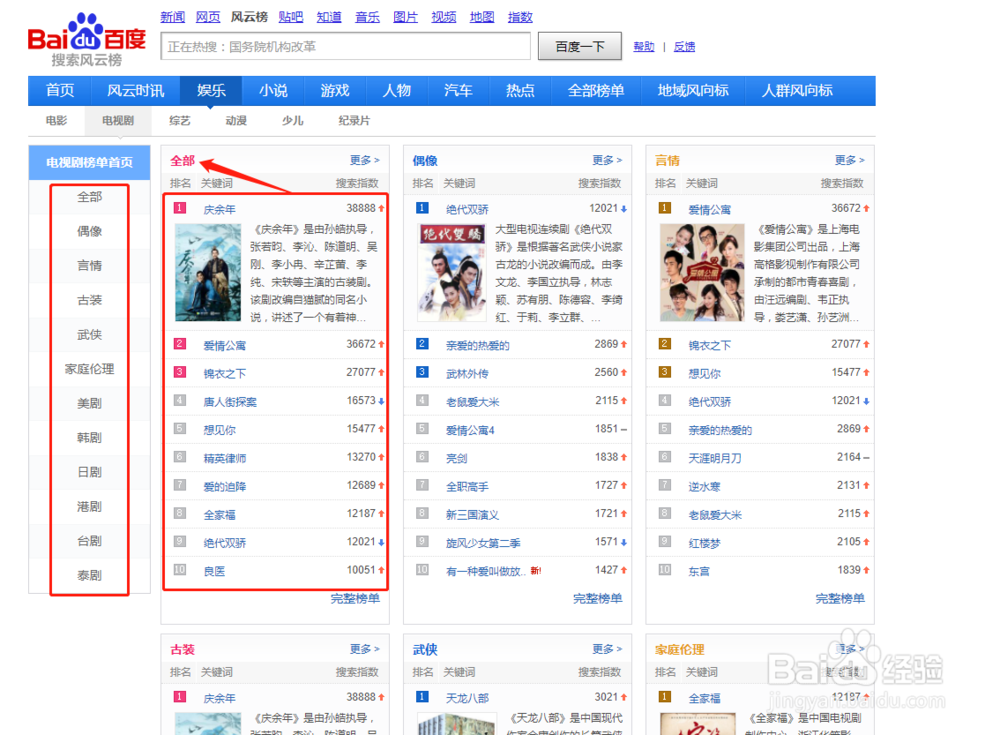Open 旋风少女第二季 in the 偶像 list
Screen dimensions: 1000x735
(483, 544)
